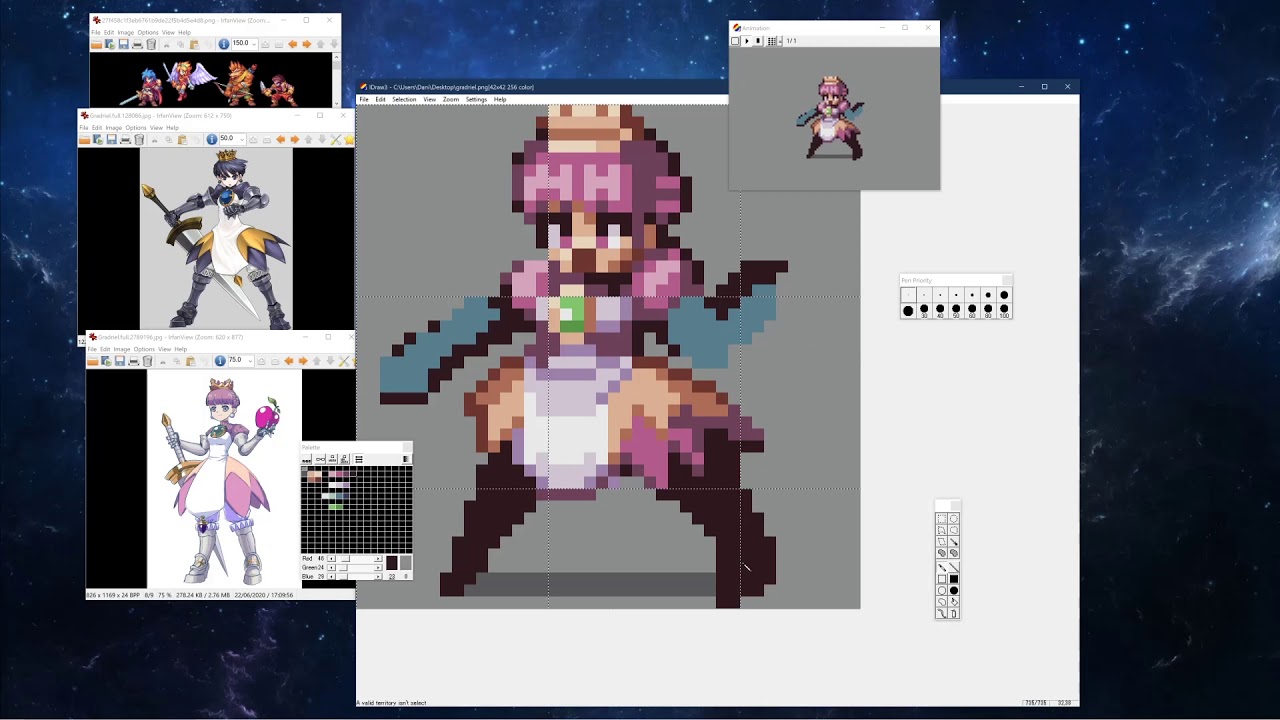The width and height of the screenshot is (1280, 720).
Task: Click the star icon in 50.0 zoom IrfanView toolbar
Action: tap(349, 139)
